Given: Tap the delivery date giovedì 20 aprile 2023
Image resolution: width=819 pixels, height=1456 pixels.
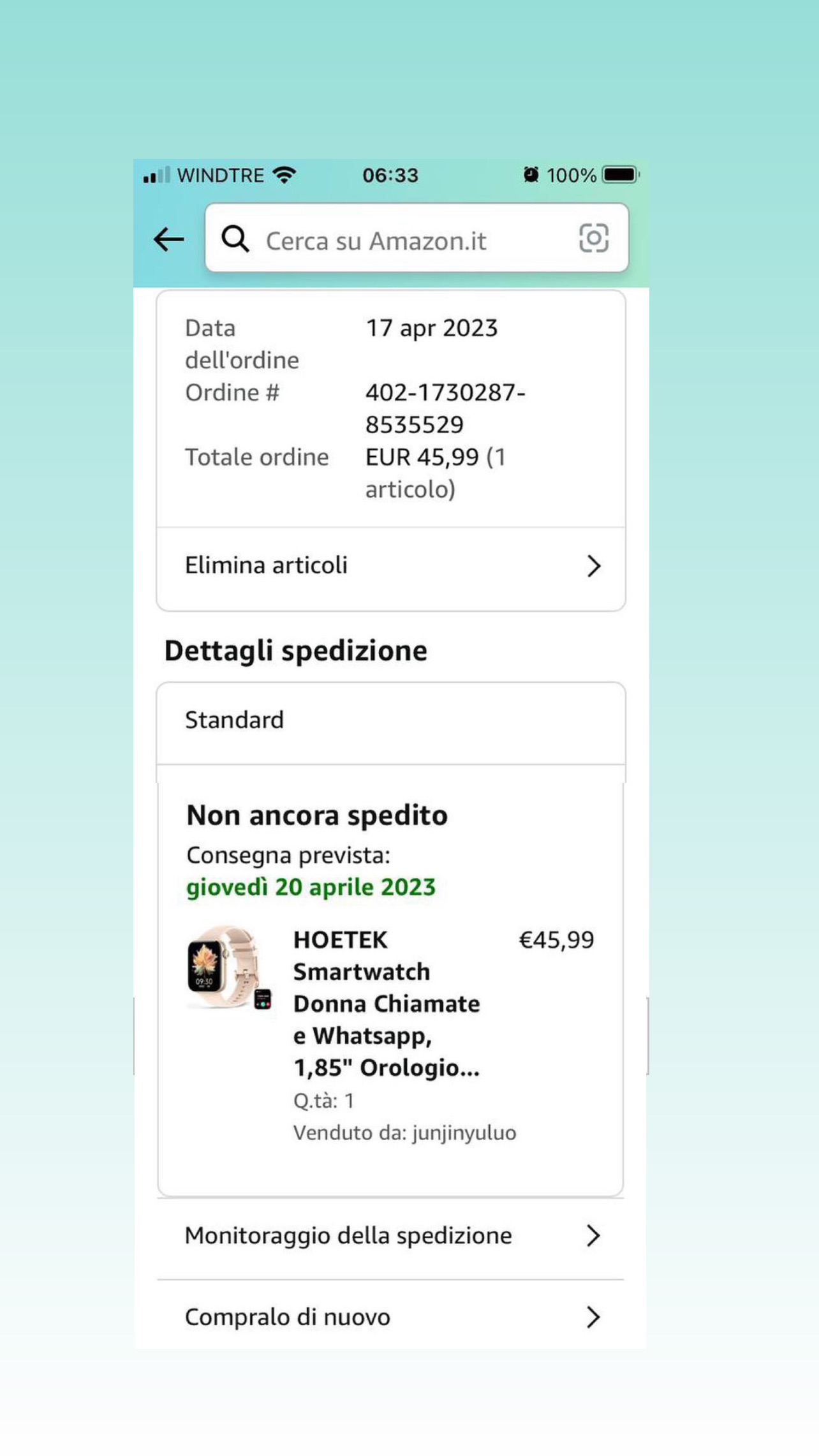Looking at the screenshot, I should pyautogui.click(x=311, y=887).
